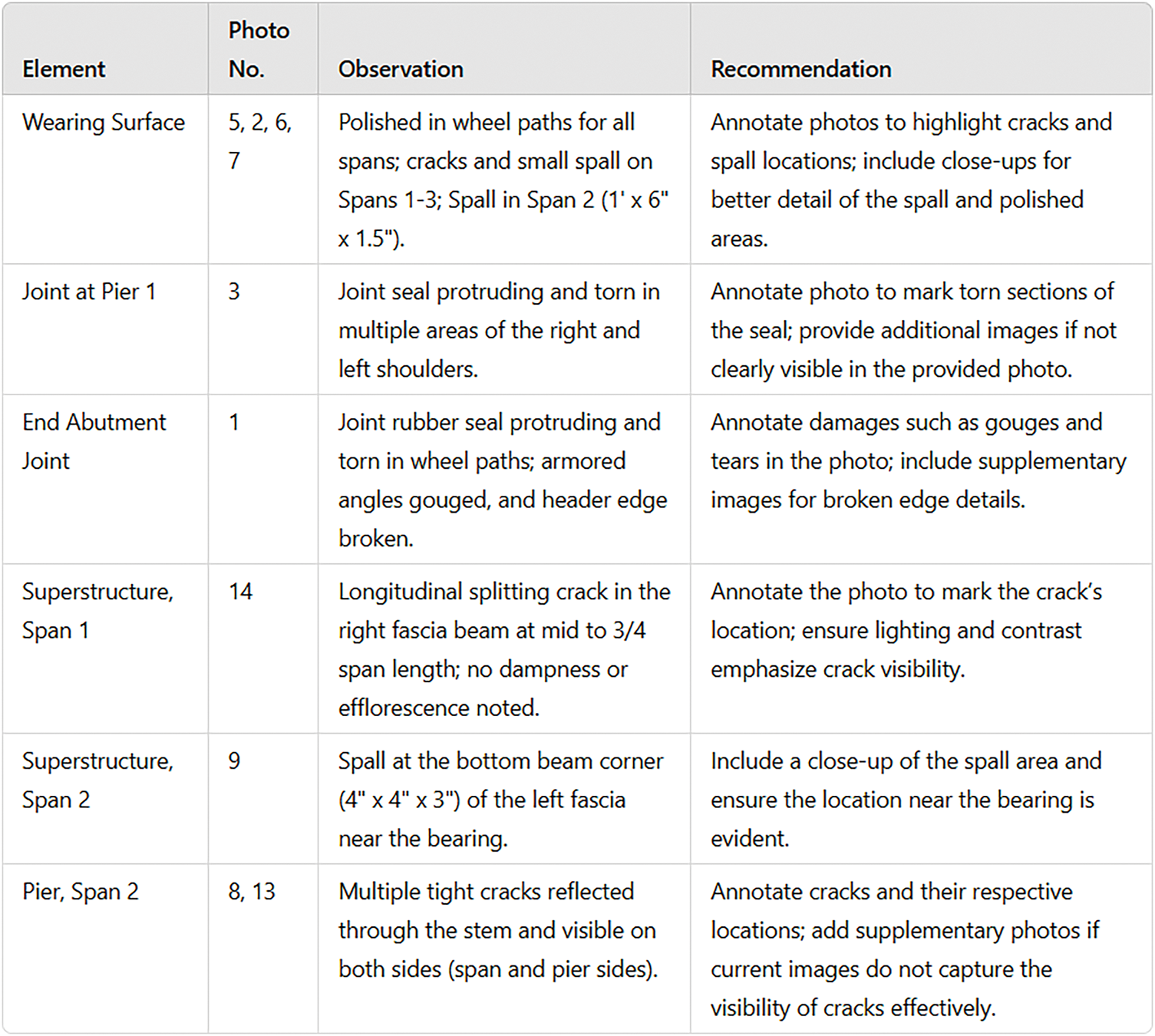
Task: Select the gouges and tears recommendation
Action: tap(918, 460)
